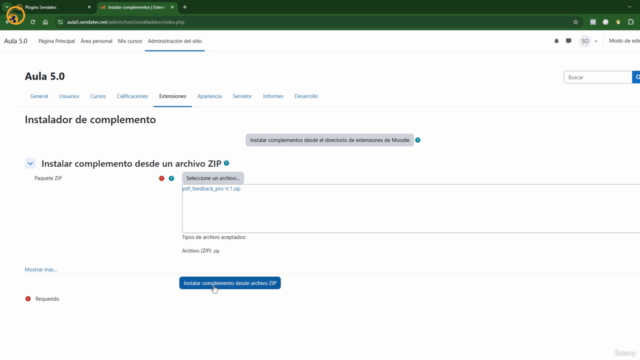This screenshot has width=640, height=360.
Task: Open the Página Principal nav item
Action: click(56, 41)
